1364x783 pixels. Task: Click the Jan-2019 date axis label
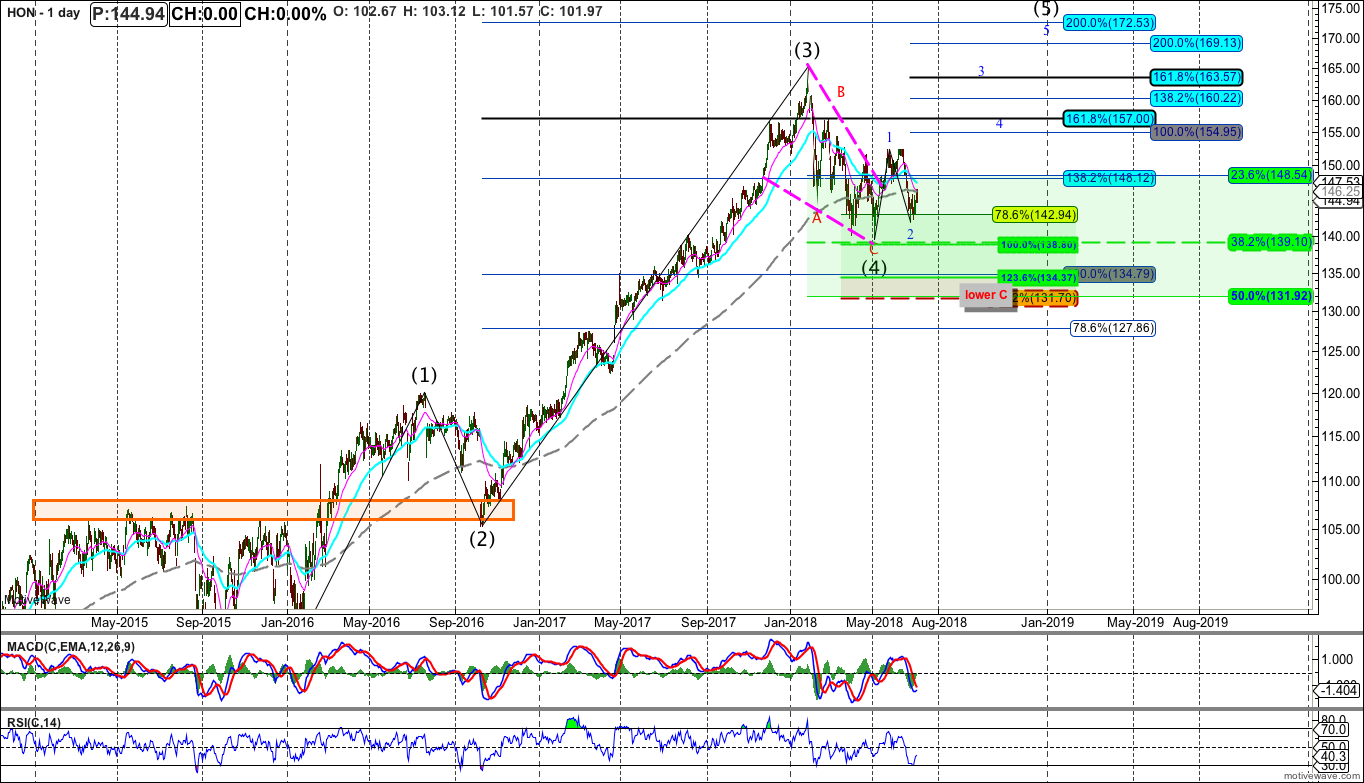pos(1047,621)
